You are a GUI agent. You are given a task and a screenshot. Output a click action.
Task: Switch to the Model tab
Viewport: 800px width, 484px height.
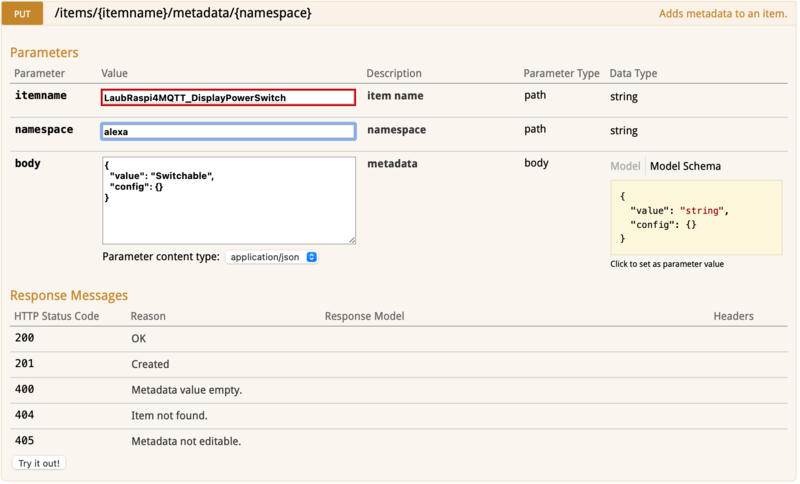pos(625,166)
